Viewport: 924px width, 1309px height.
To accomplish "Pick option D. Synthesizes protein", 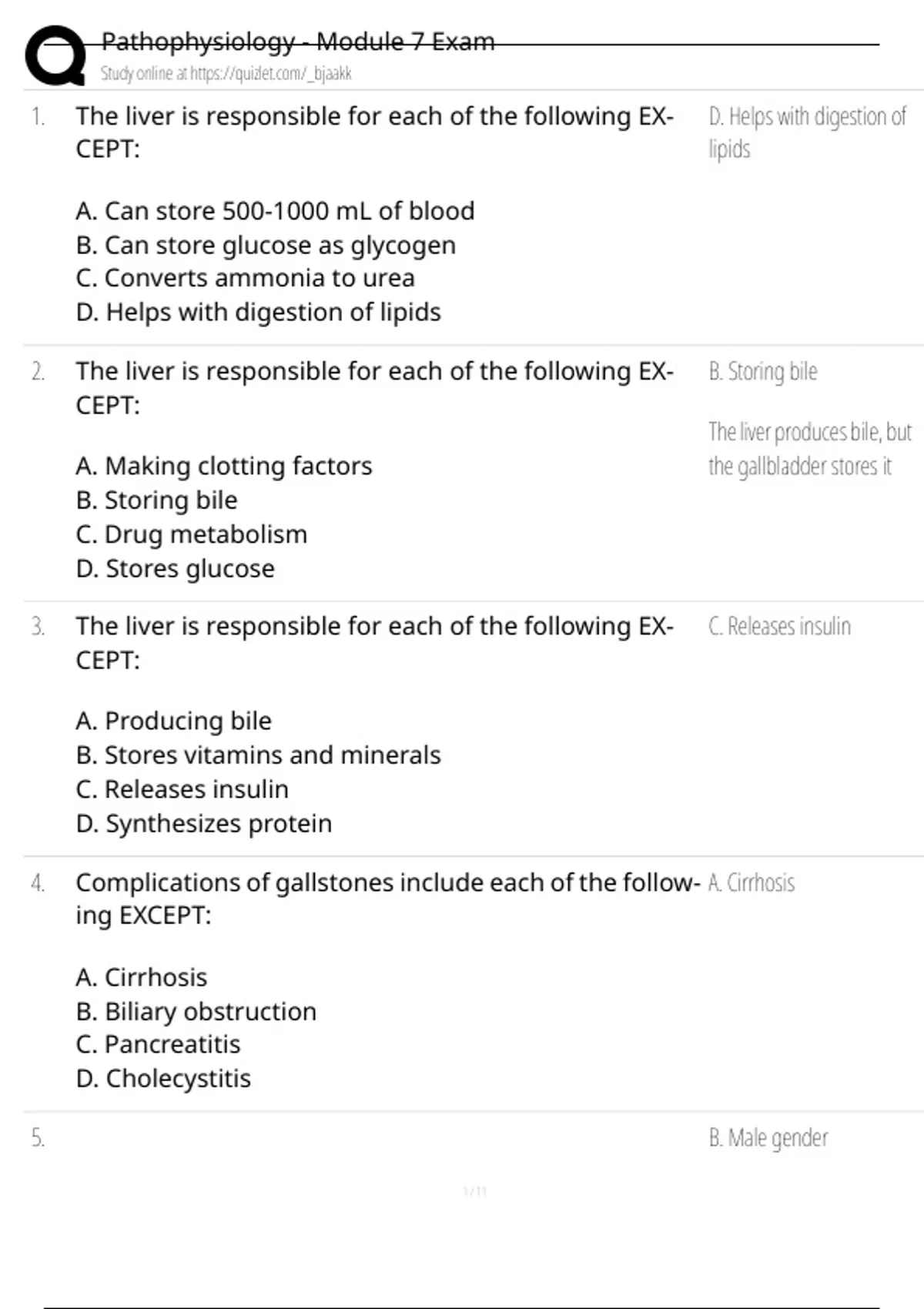I will pyautogui.click(x=203, y=824).
